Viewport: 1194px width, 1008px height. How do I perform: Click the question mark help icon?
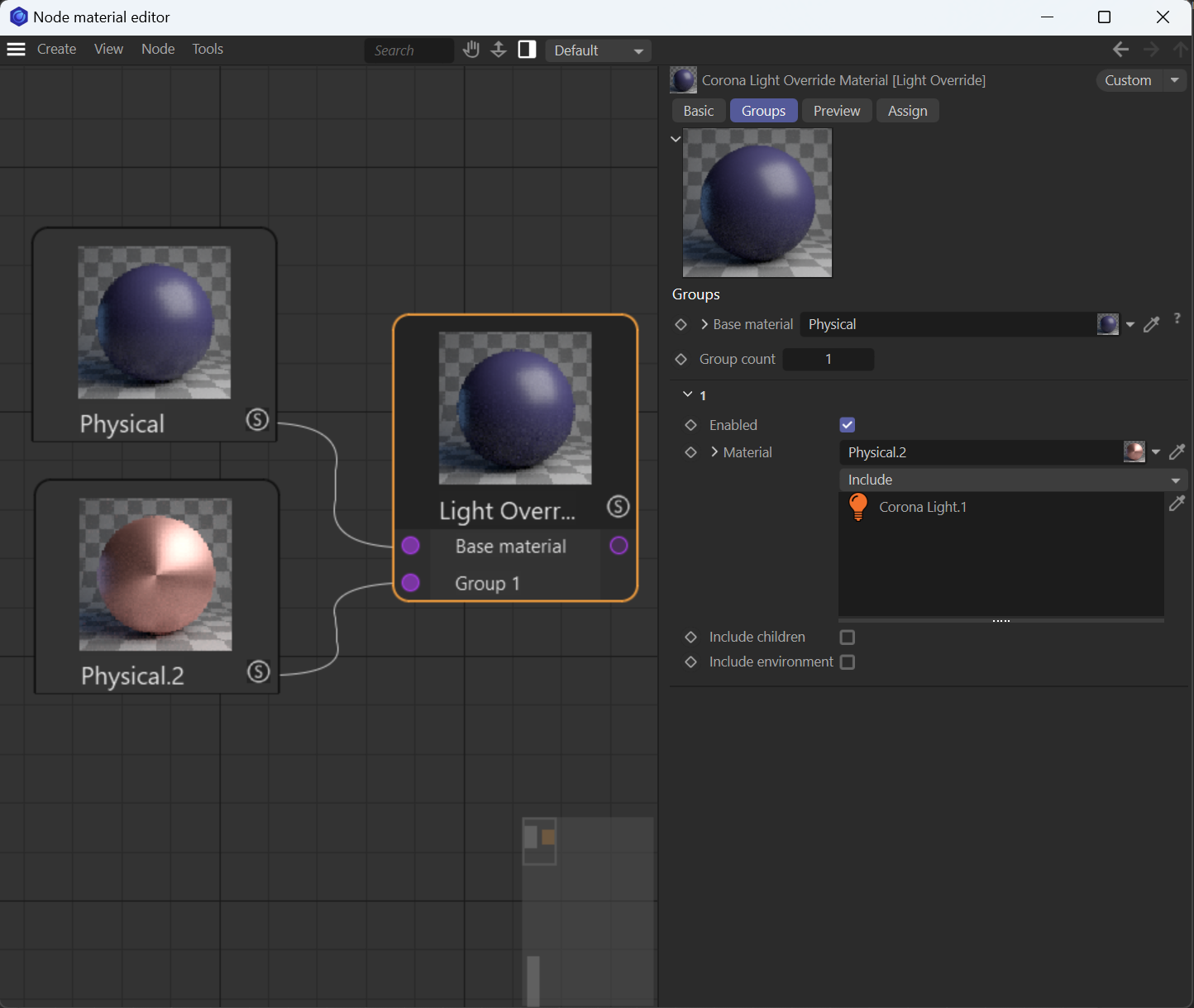[1177, 318]
